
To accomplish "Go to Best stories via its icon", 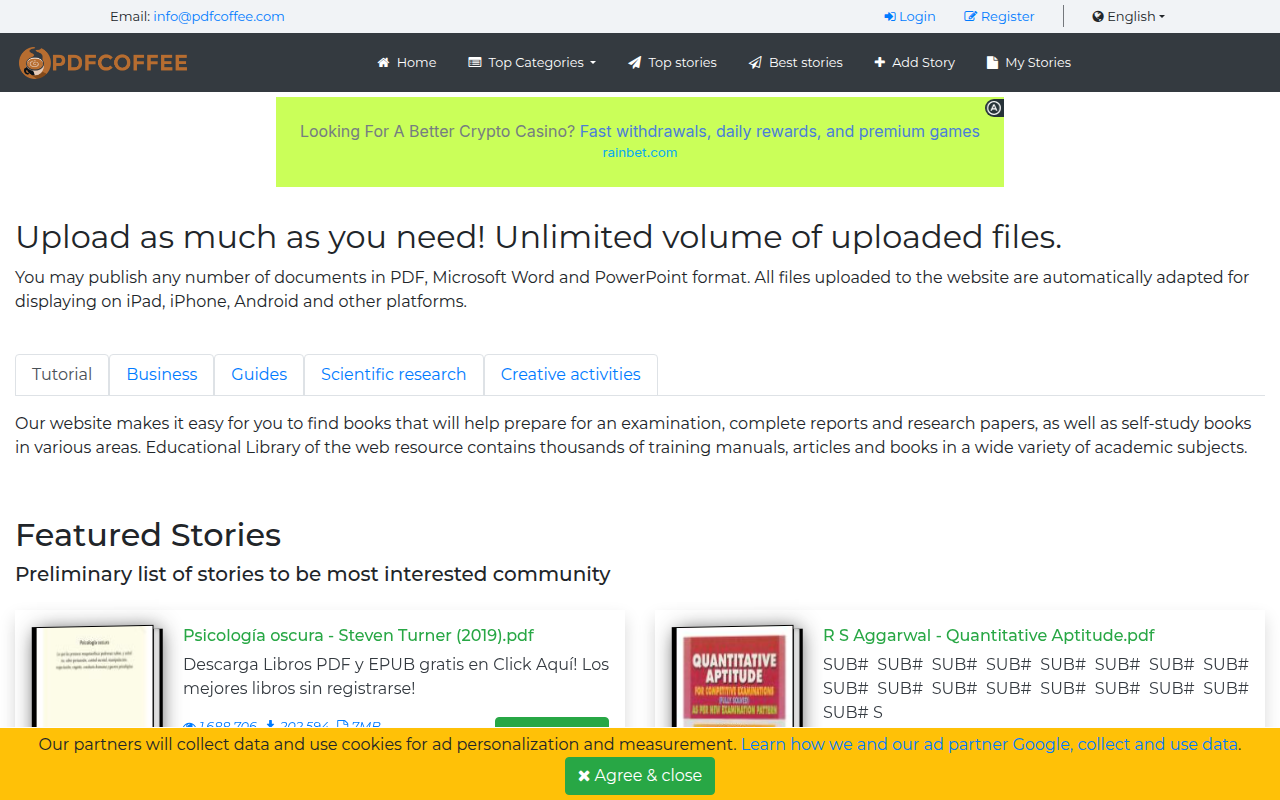I will tap(755, 62).
